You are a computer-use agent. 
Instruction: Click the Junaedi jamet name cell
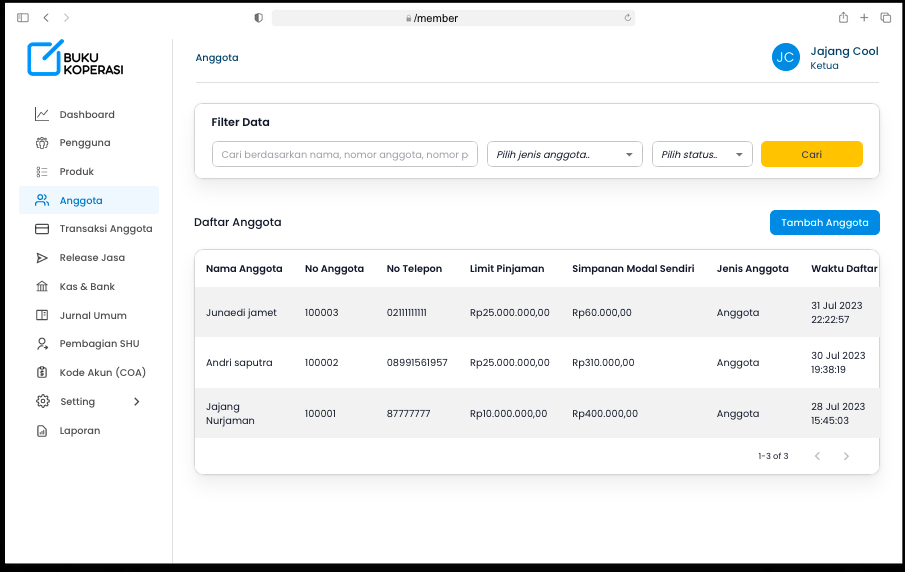241,313
